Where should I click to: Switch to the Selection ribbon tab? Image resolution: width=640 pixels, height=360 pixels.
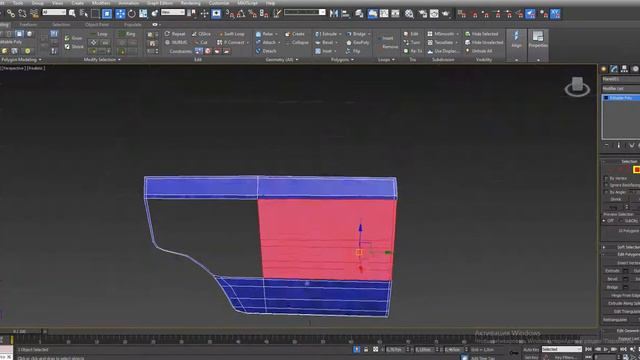click(x=61, y=24)
